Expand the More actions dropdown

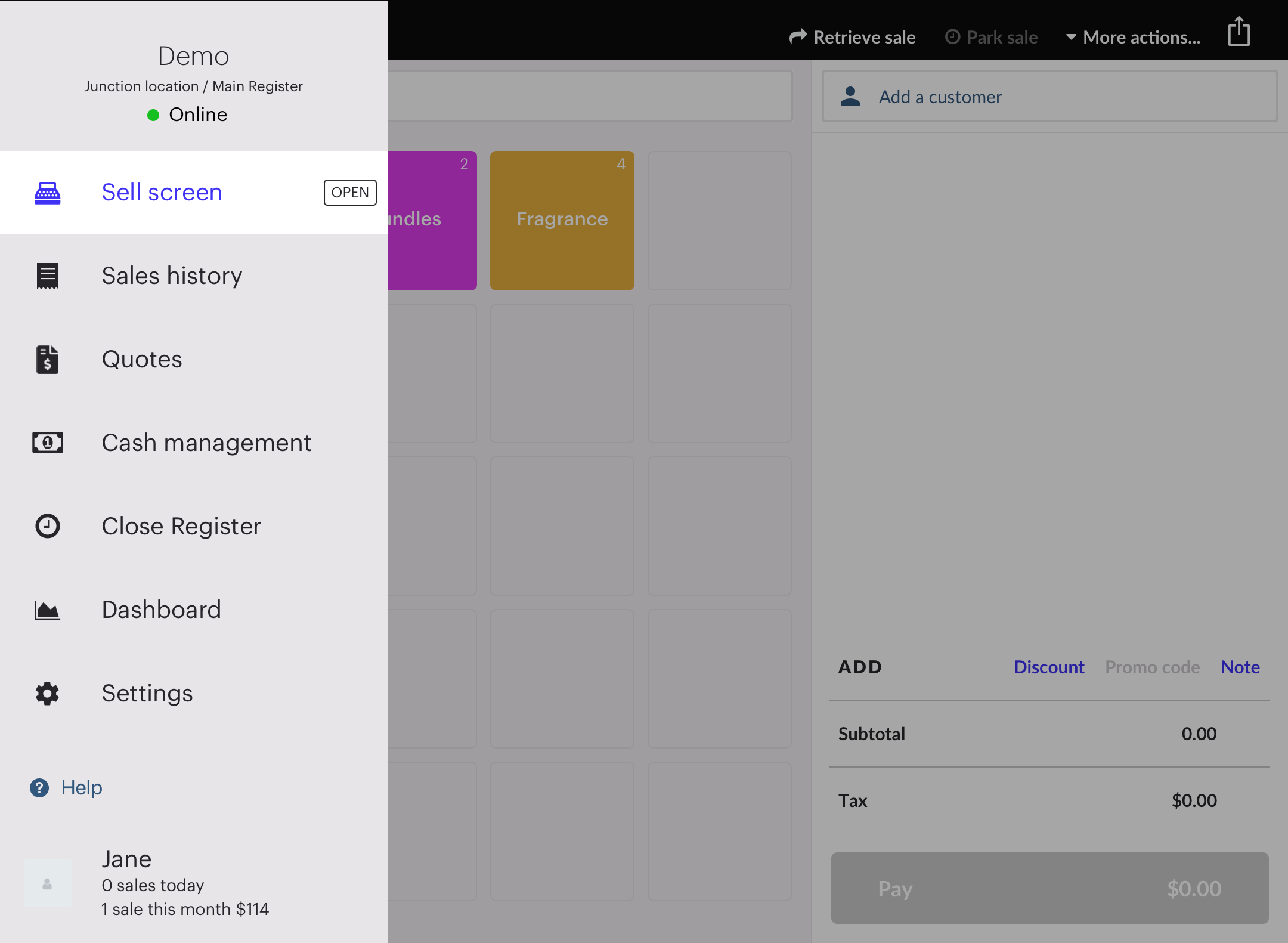[x=1133, y=38]
